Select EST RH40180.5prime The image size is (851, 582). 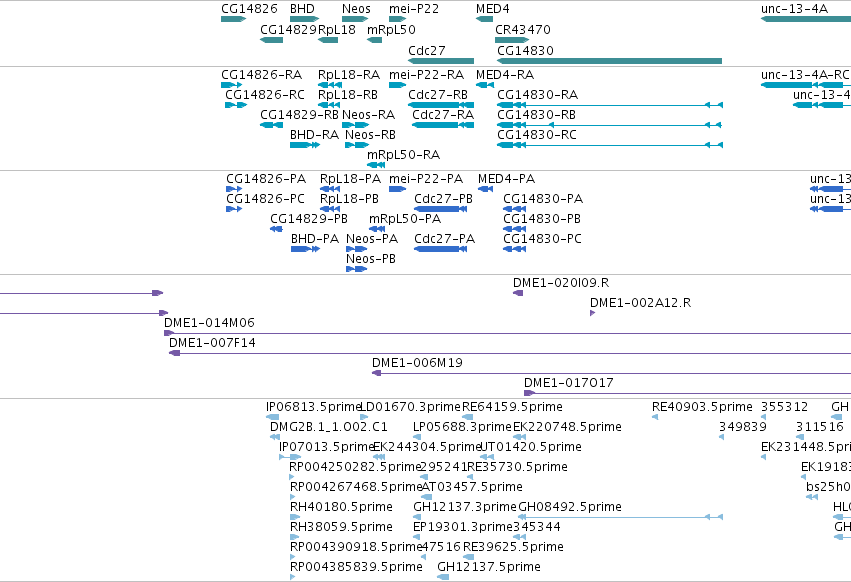[293, 518]
